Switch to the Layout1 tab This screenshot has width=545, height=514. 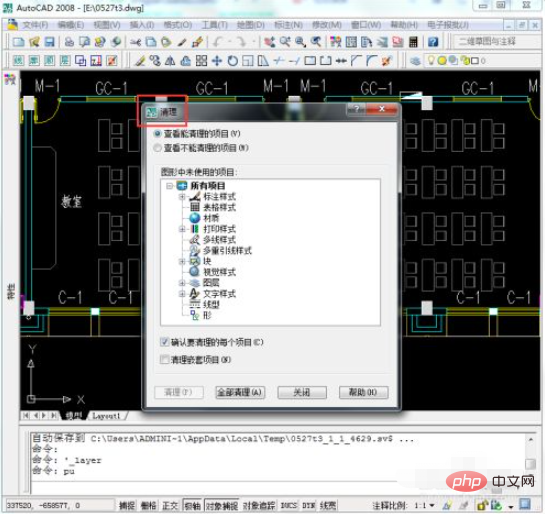click(x=106, y=416)
